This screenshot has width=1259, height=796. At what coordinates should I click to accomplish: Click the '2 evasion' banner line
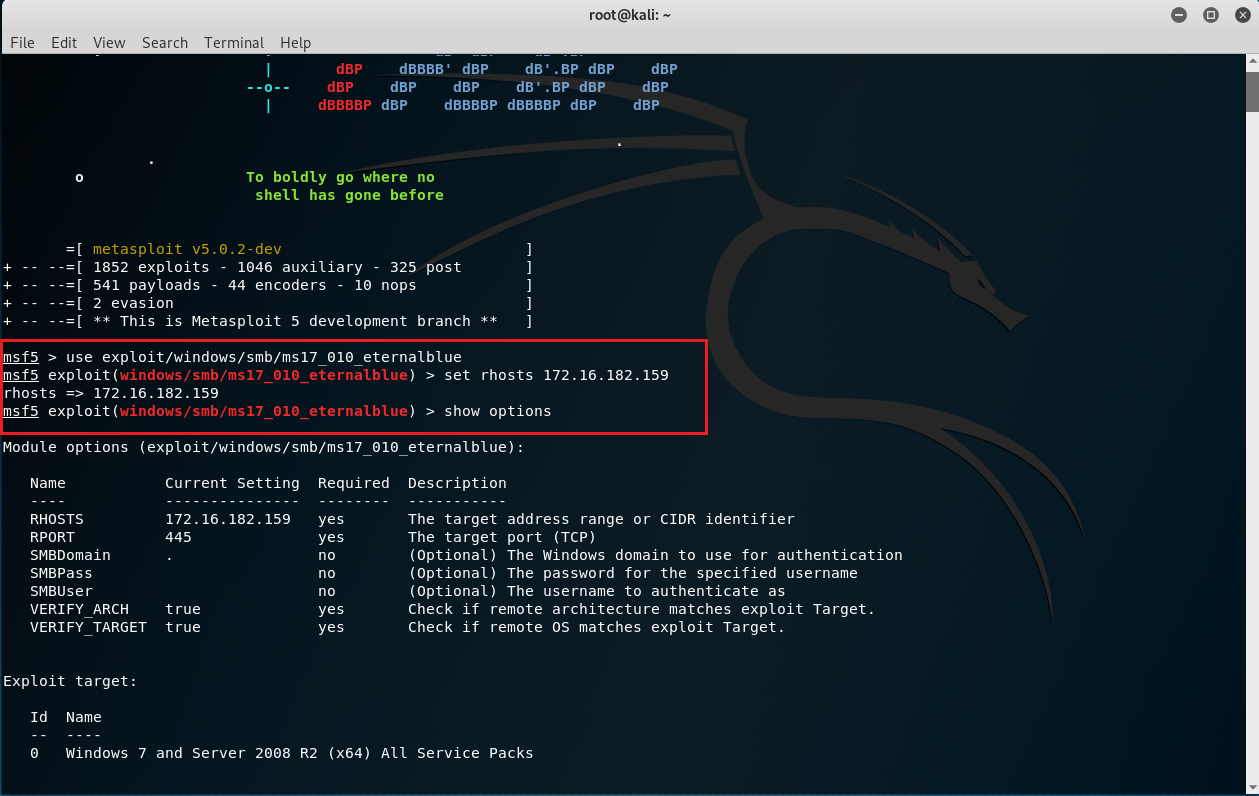tap(133, 303)
